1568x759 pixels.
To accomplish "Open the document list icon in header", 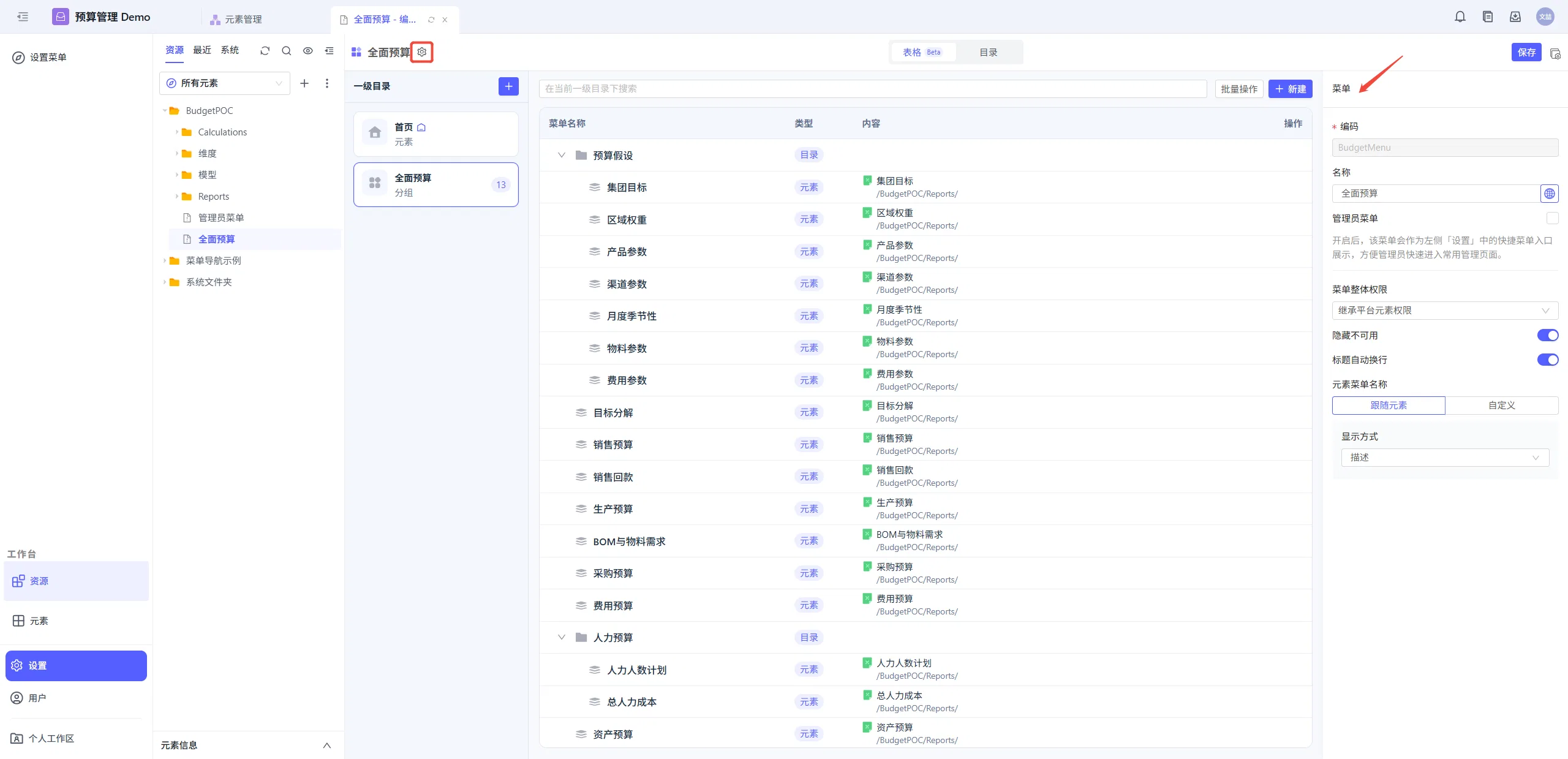I will [x=1488, y=17].
